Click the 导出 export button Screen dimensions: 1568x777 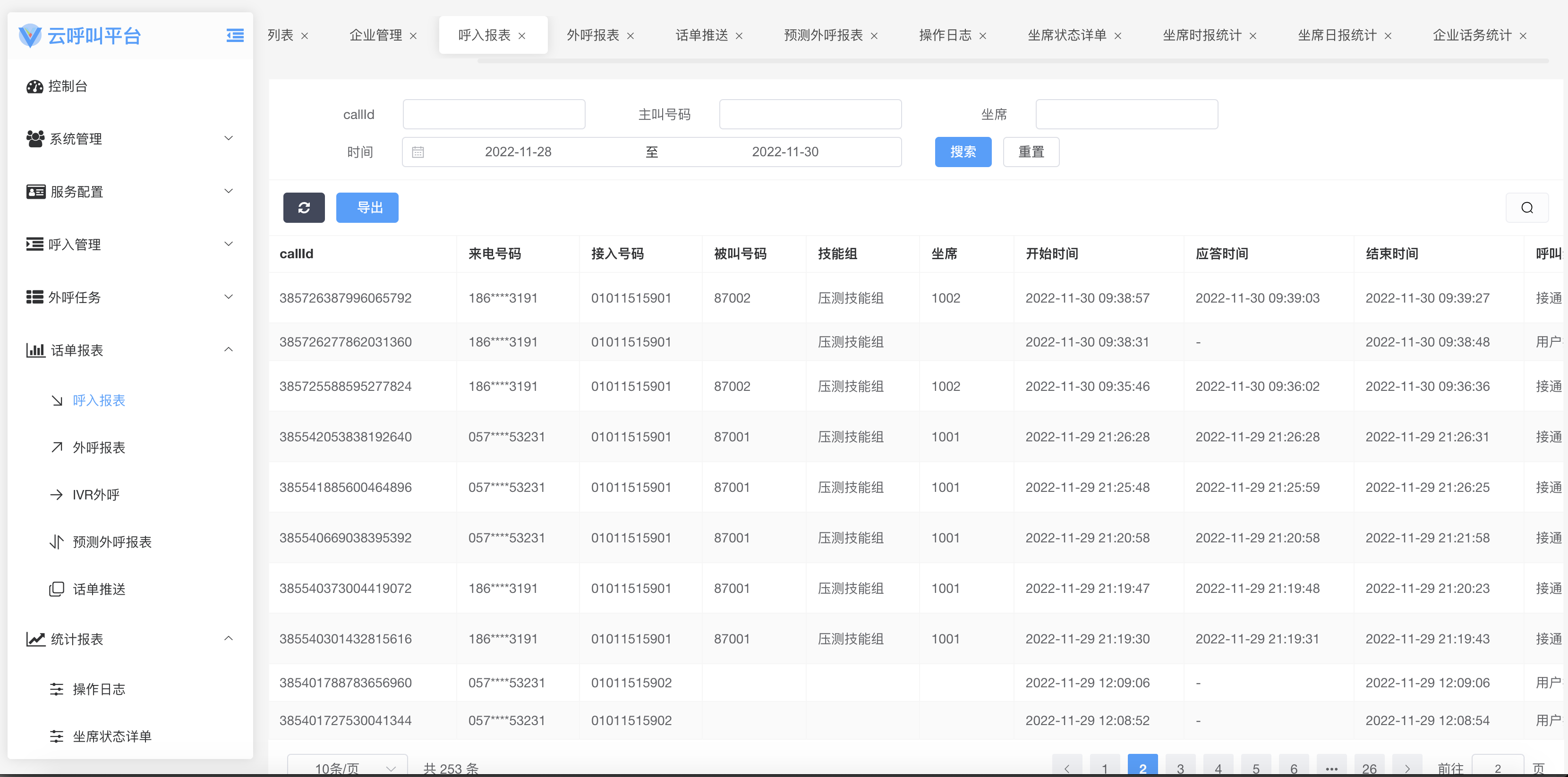tap(367, 208)
